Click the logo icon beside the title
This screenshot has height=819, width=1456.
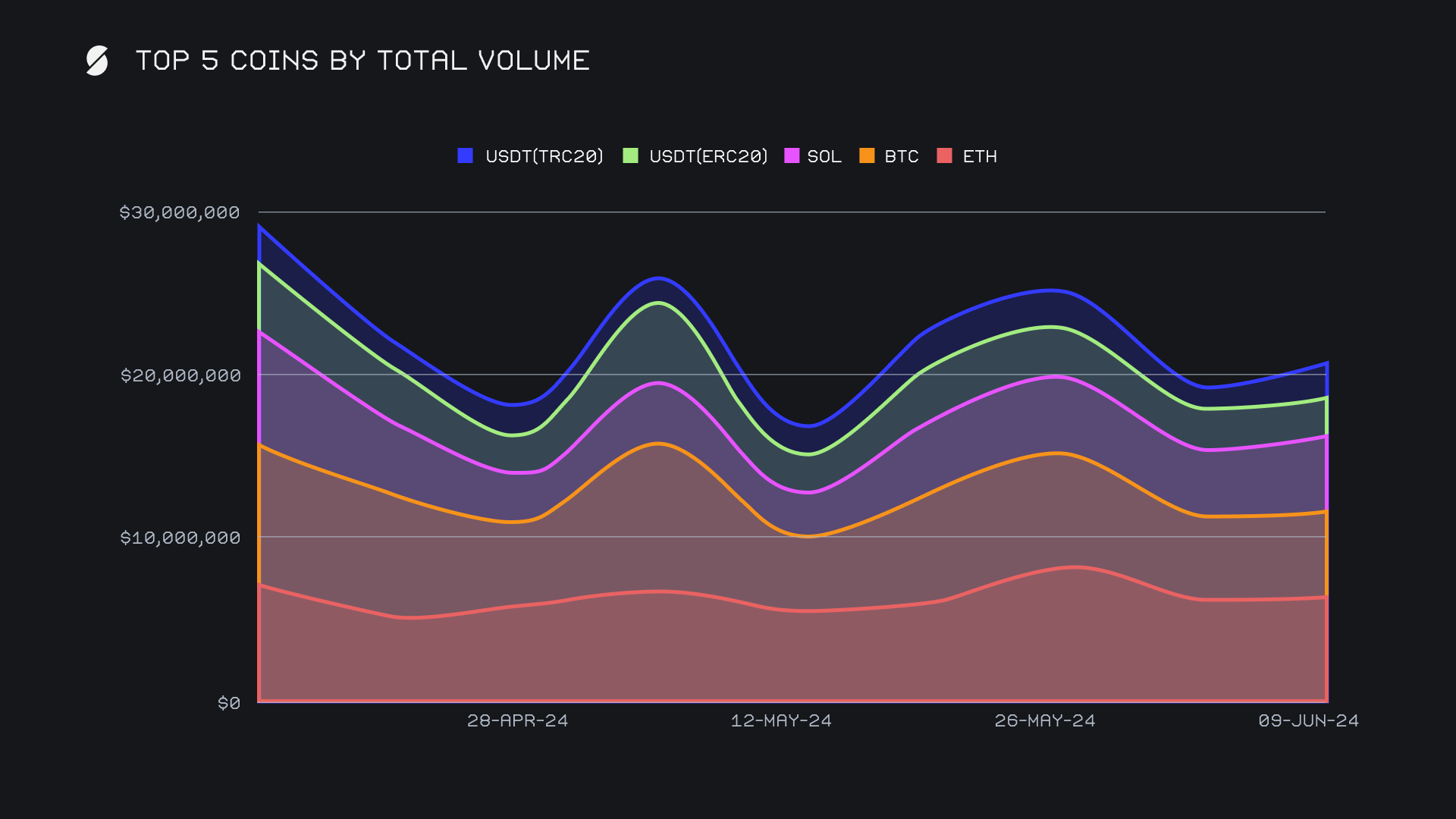97,61
